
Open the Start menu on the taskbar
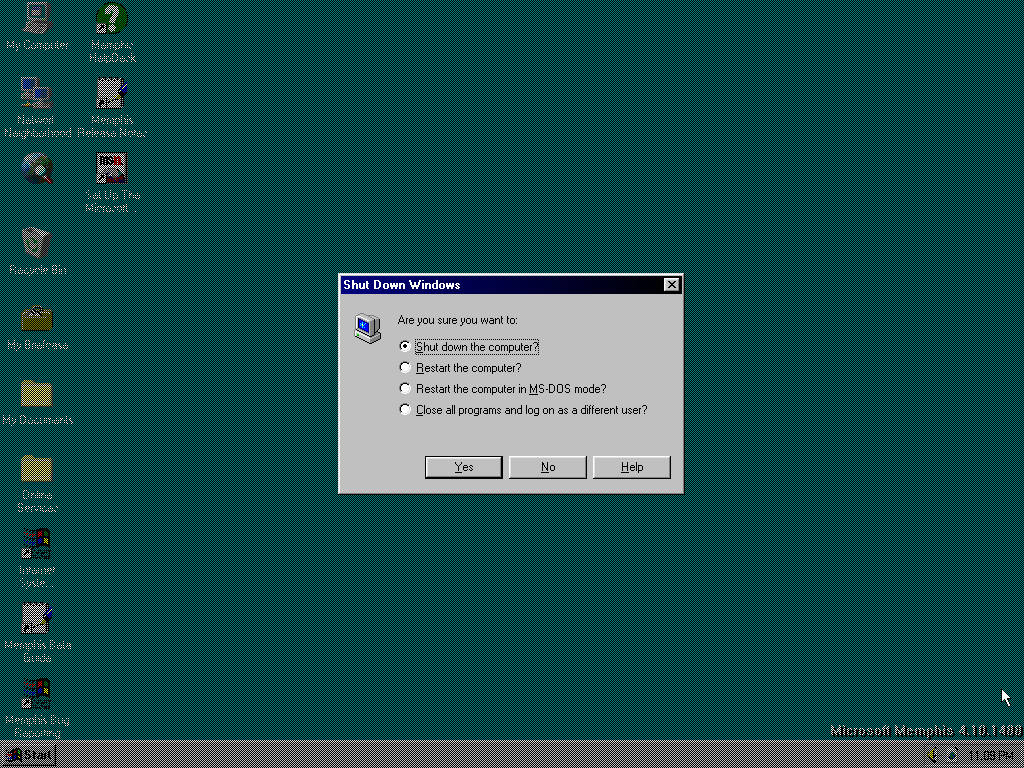29,756
